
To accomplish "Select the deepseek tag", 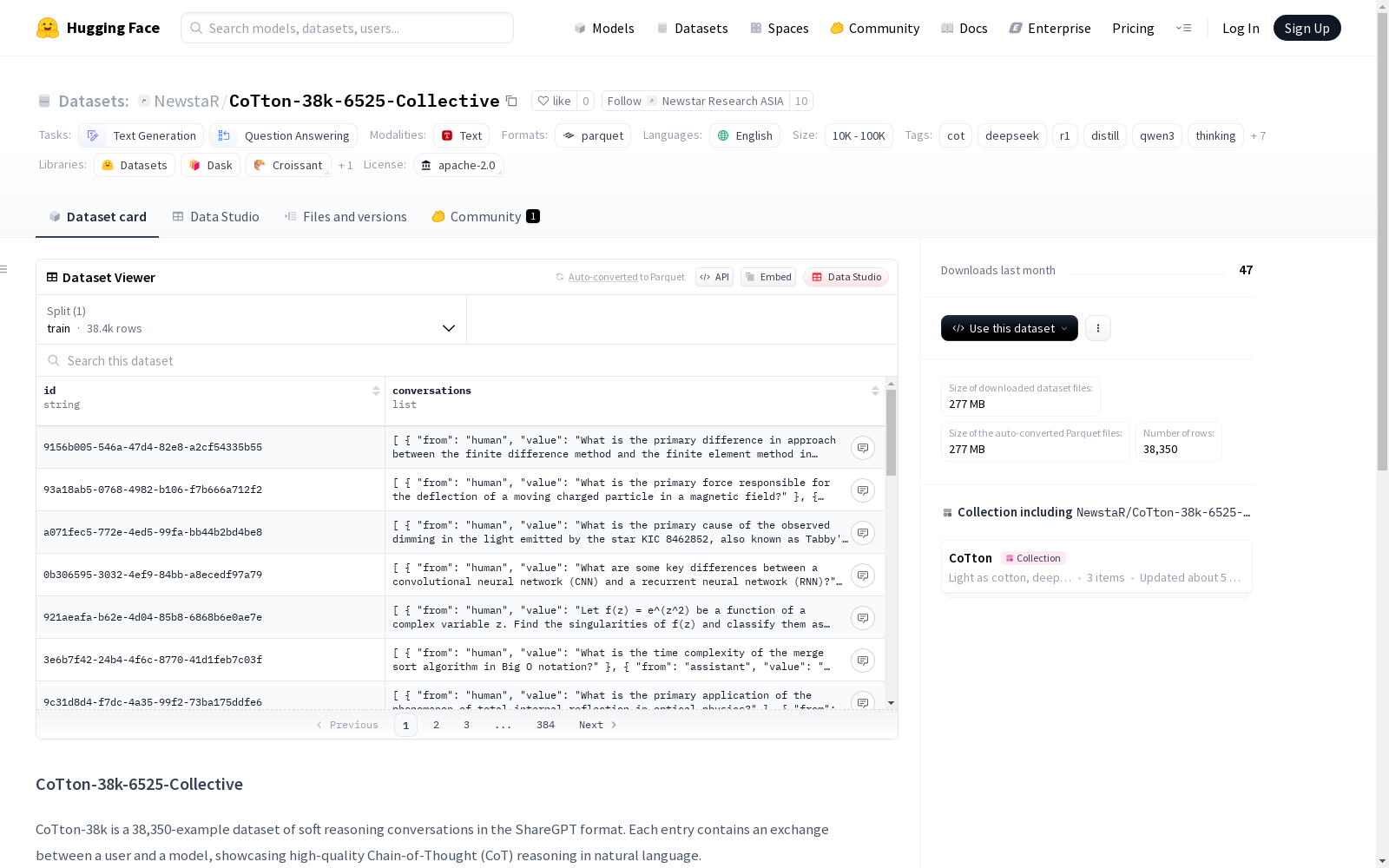I will coord(1012,135).
